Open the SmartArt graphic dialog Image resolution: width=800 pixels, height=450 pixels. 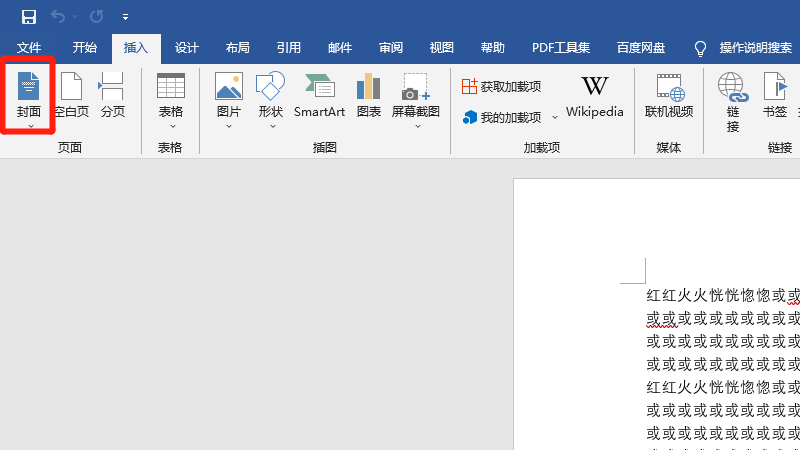(319, 96)
